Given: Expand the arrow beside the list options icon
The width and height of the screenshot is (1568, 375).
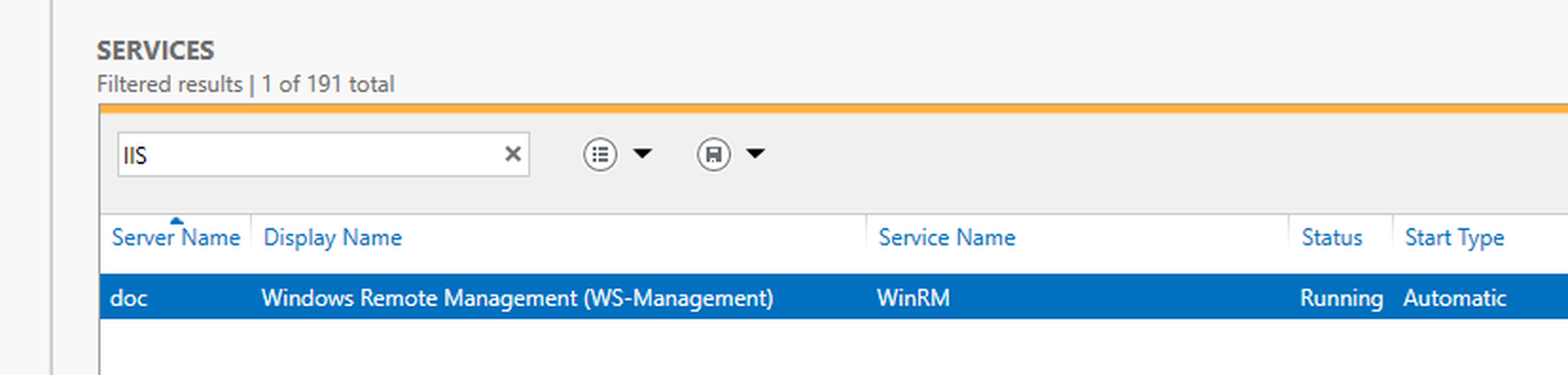Looking at the screenshot, I should [642, 153].
